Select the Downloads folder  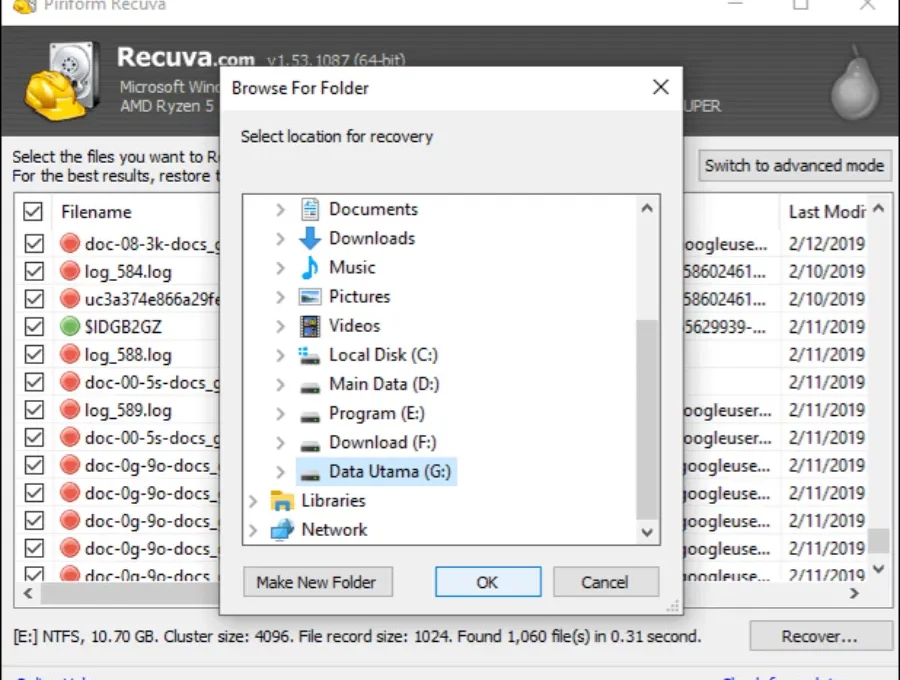(372, 238)
